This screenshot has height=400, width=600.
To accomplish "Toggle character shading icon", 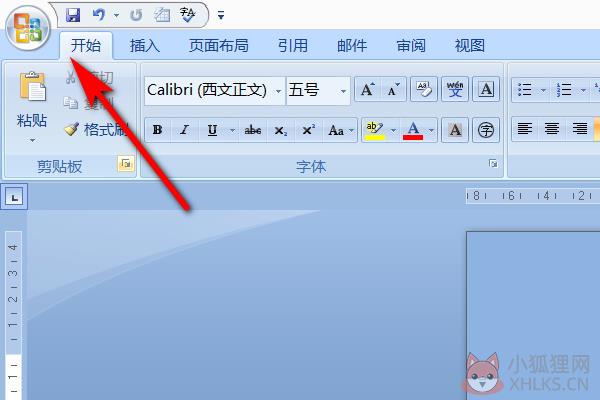I will (455, 130).
